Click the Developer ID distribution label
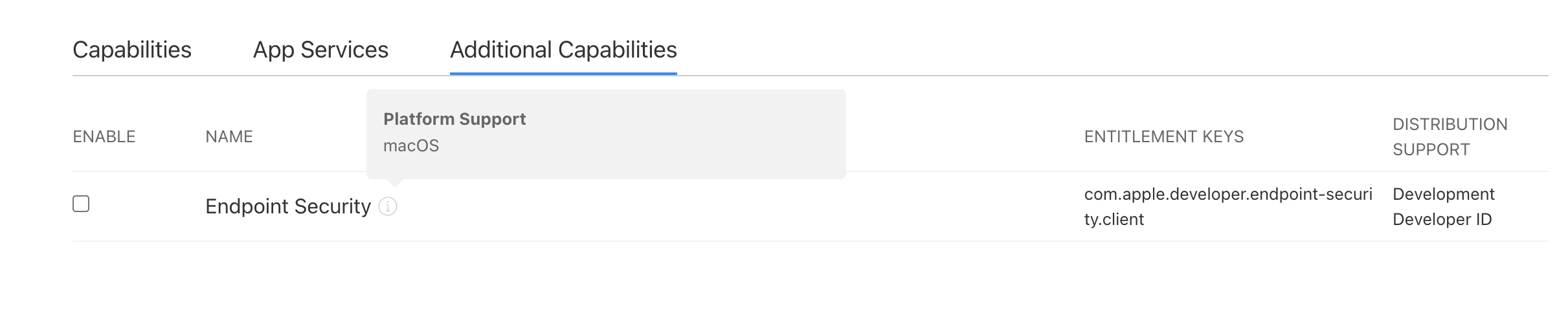The width and height of the screenshot is (1568, 322). [x=1442, y=220]
